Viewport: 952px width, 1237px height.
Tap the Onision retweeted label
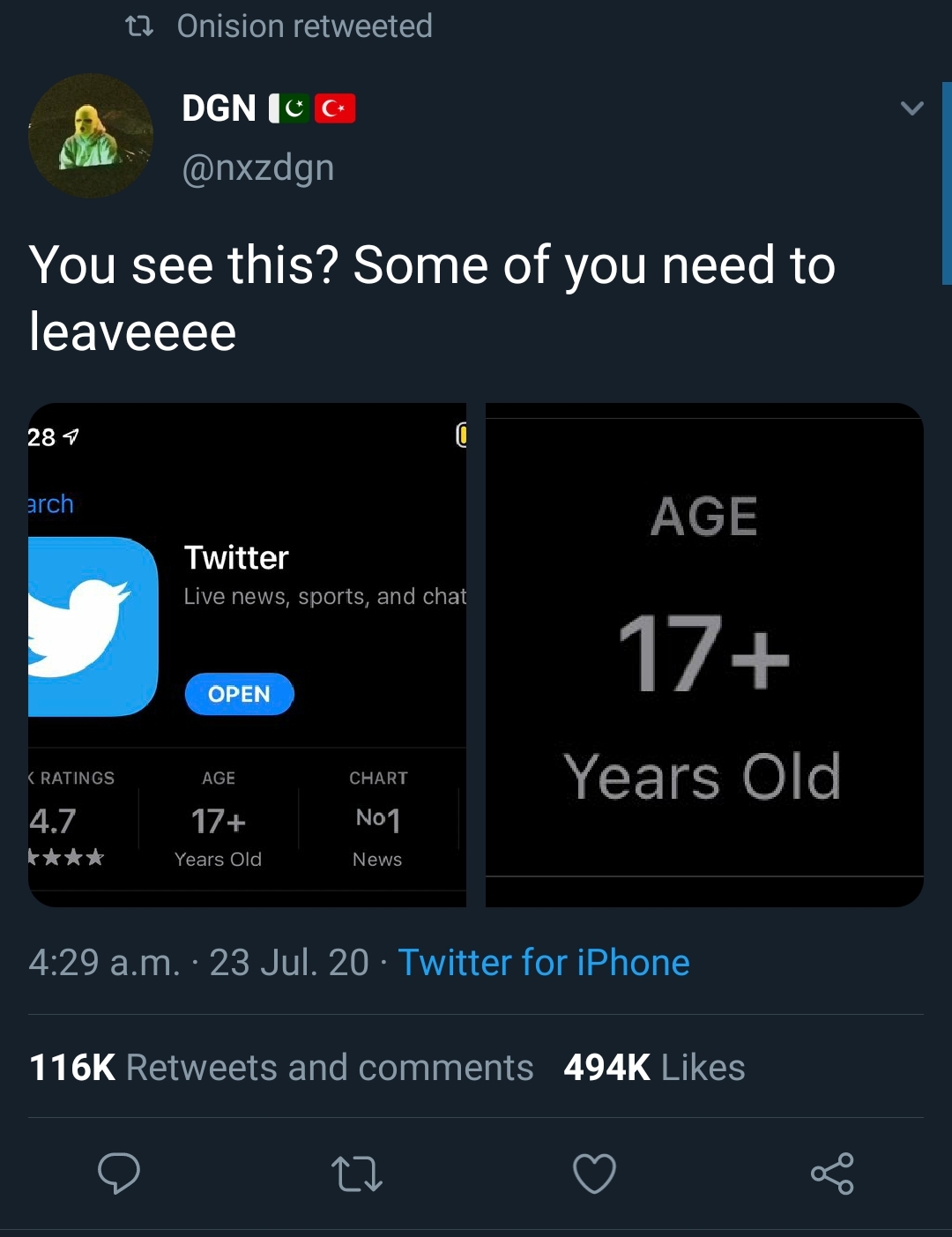tap(304, 26)
